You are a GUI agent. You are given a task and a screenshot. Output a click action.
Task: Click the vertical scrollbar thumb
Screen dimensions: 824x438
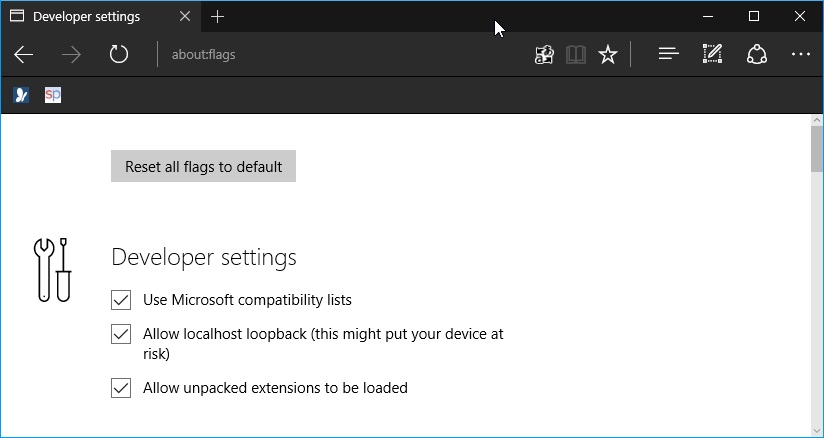point(816,148)
